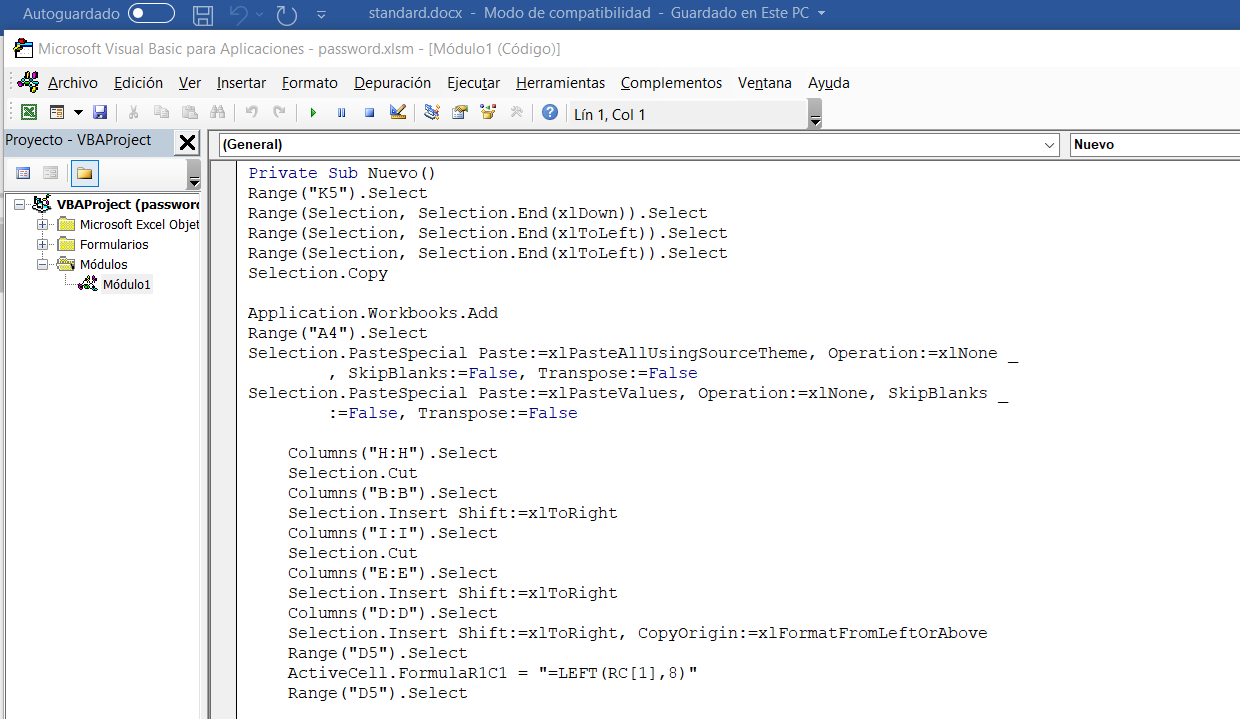This screenshot has height=719, width=1240.
Task: Toggle the Autoguardado switch
Action: coord(151,14)
